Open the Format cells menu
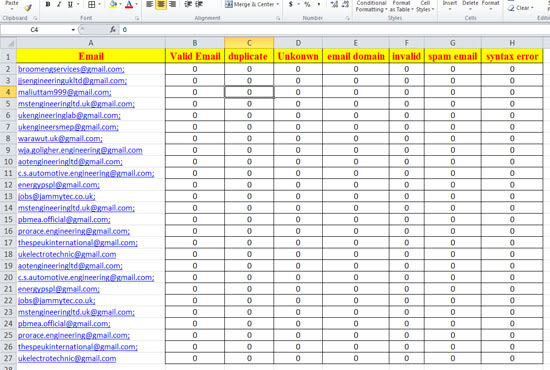The height and width of the screenshot is (370, 550). [x=490, y=5]
